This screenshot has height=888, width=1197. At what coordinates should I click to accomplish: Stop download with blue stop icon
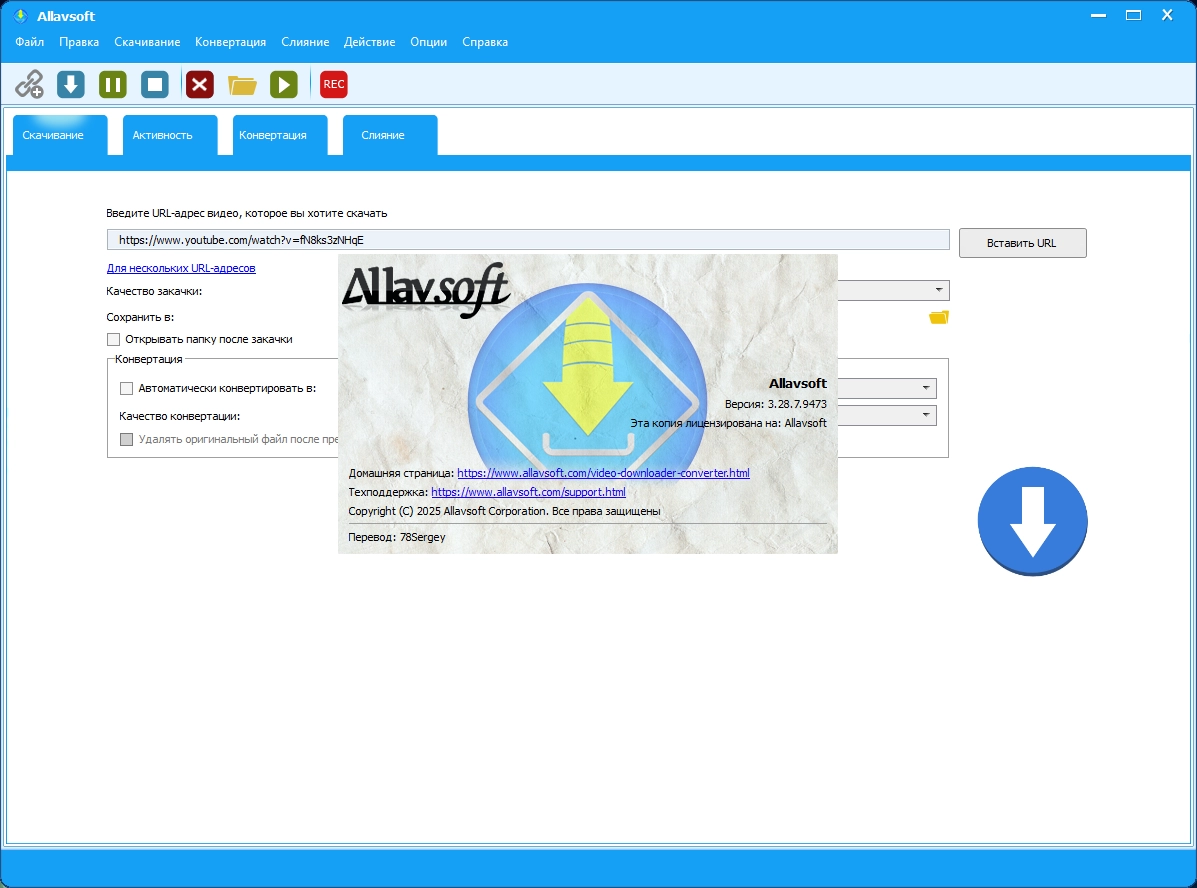click(x=155, y=84)
